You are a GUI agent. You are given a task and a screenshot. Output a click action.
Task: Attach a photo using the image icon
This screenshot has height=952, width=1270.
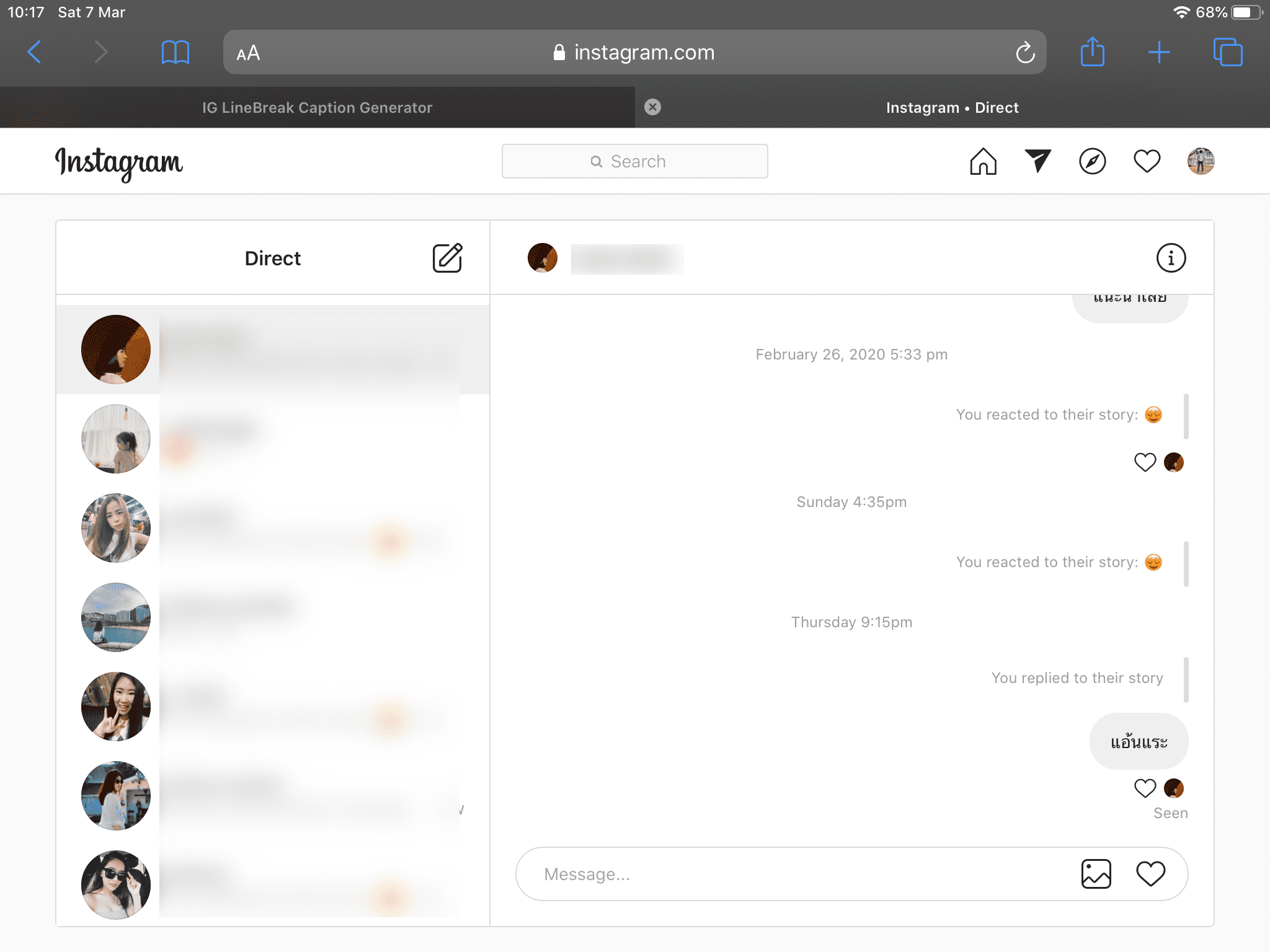(x=1096, y=874)
